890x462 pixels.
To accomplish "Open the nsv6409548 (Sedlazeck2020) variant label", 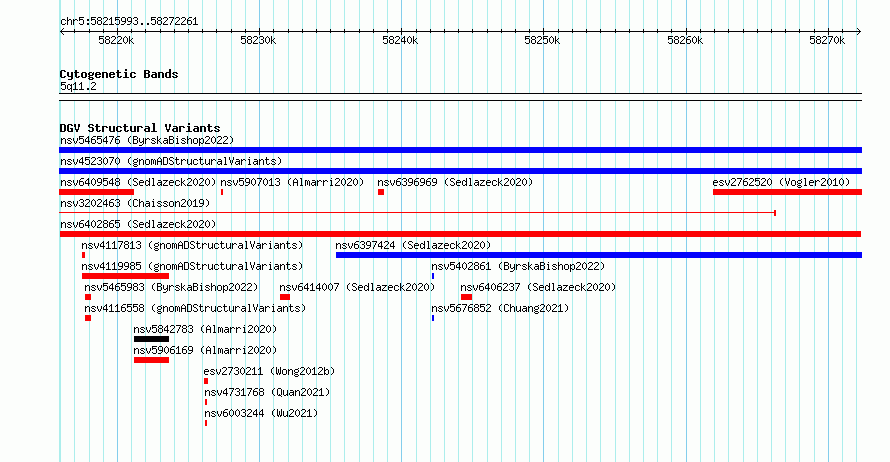I will [138, 182].
